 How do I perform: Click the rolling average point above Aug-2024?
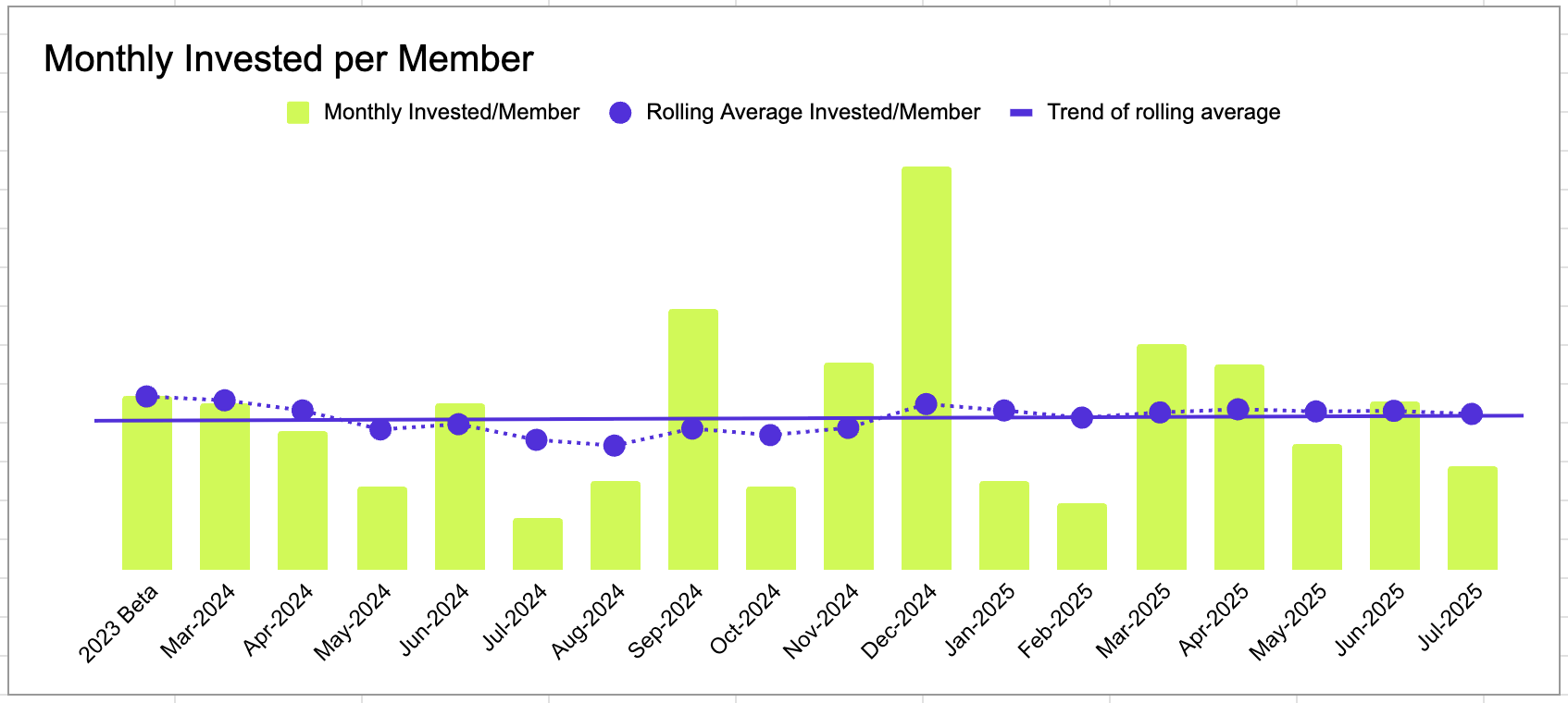coord(614,446)
